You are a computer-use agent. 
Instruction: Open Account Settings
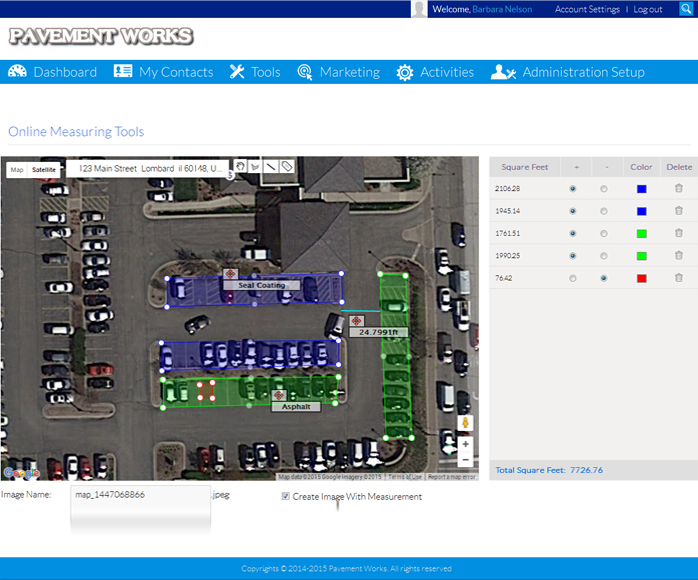click(587, 9)
